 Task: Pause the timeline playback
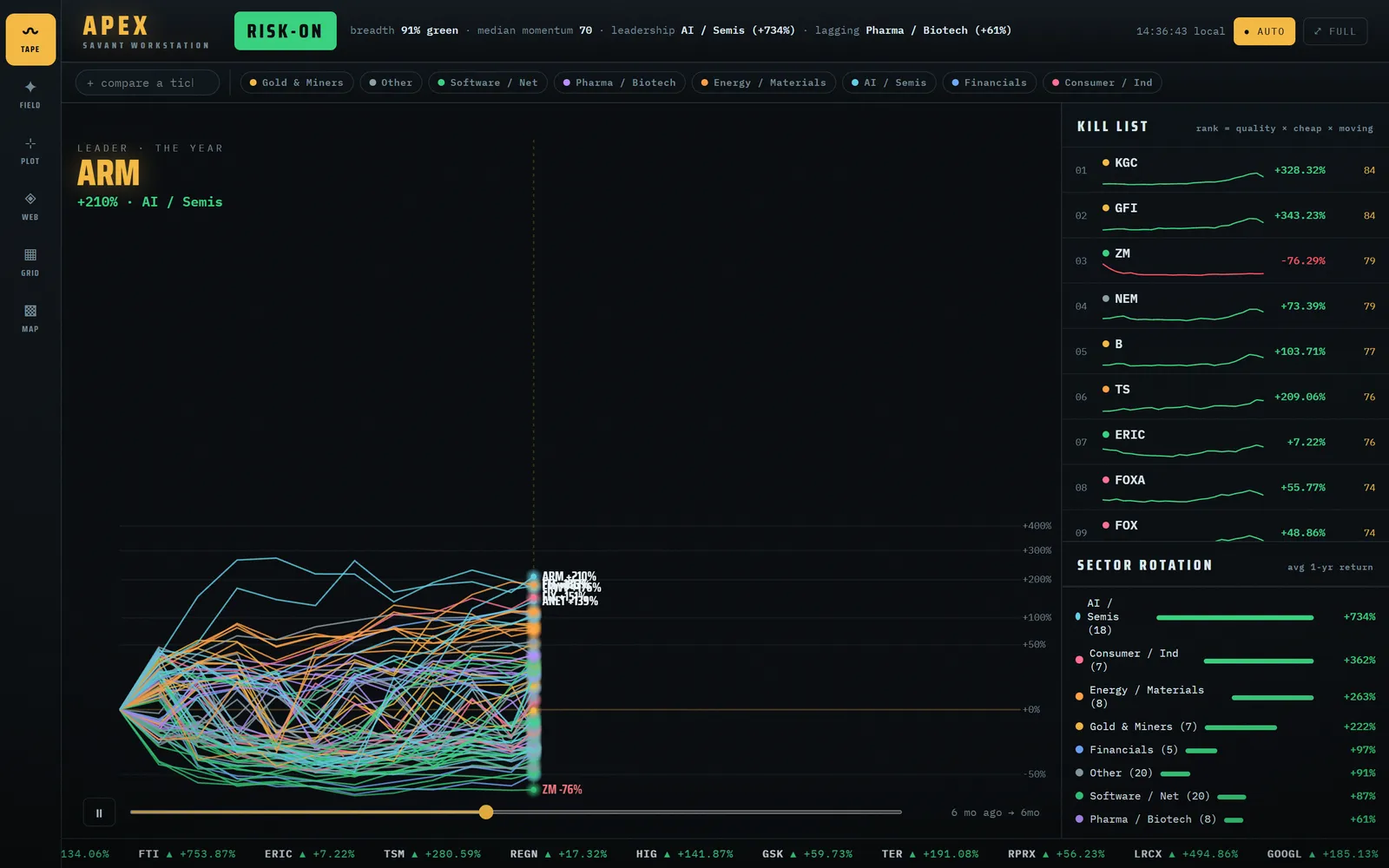99,813
